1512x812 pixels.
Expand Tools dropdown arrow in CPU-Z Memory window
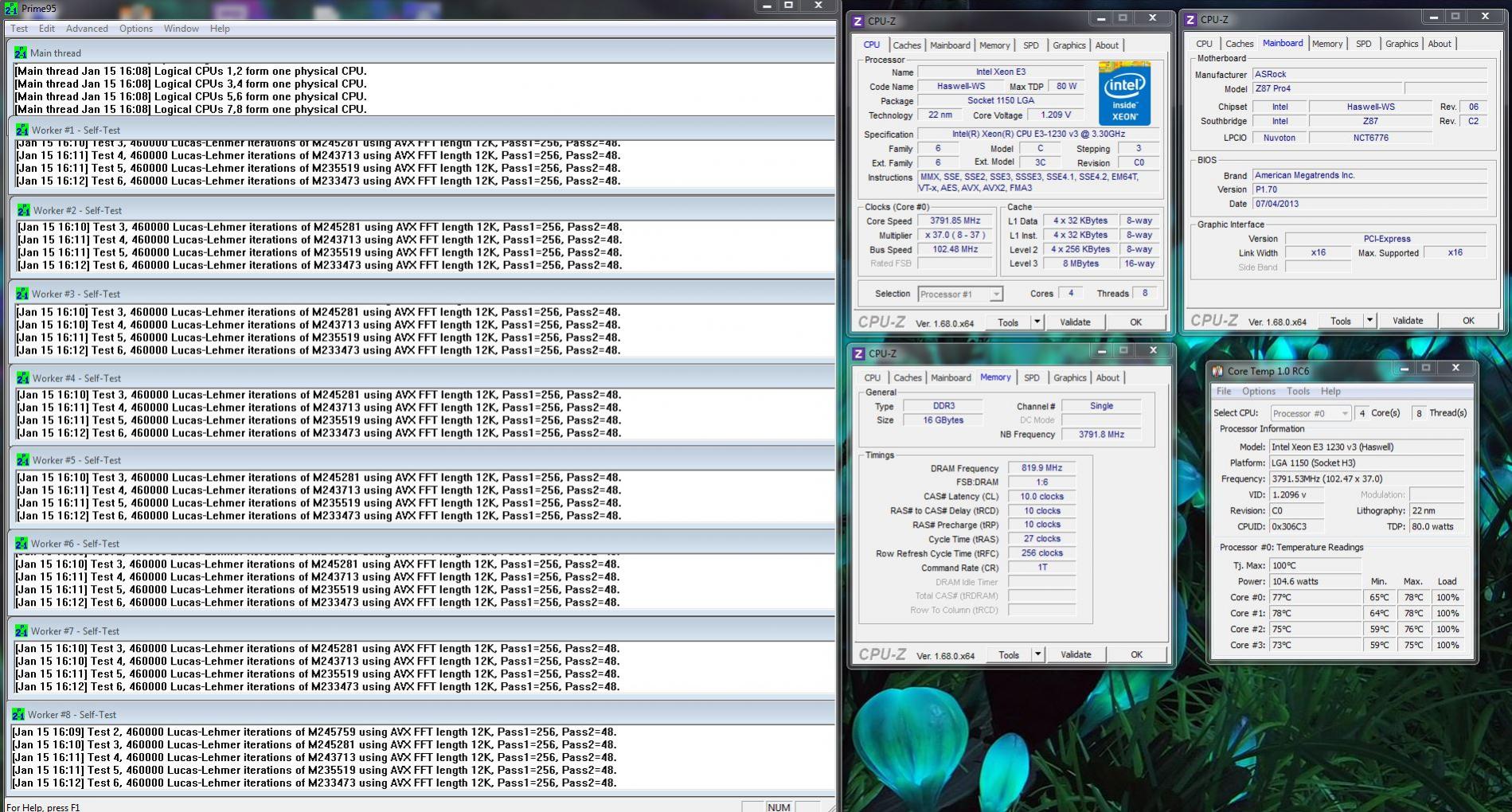point(1037,655)
